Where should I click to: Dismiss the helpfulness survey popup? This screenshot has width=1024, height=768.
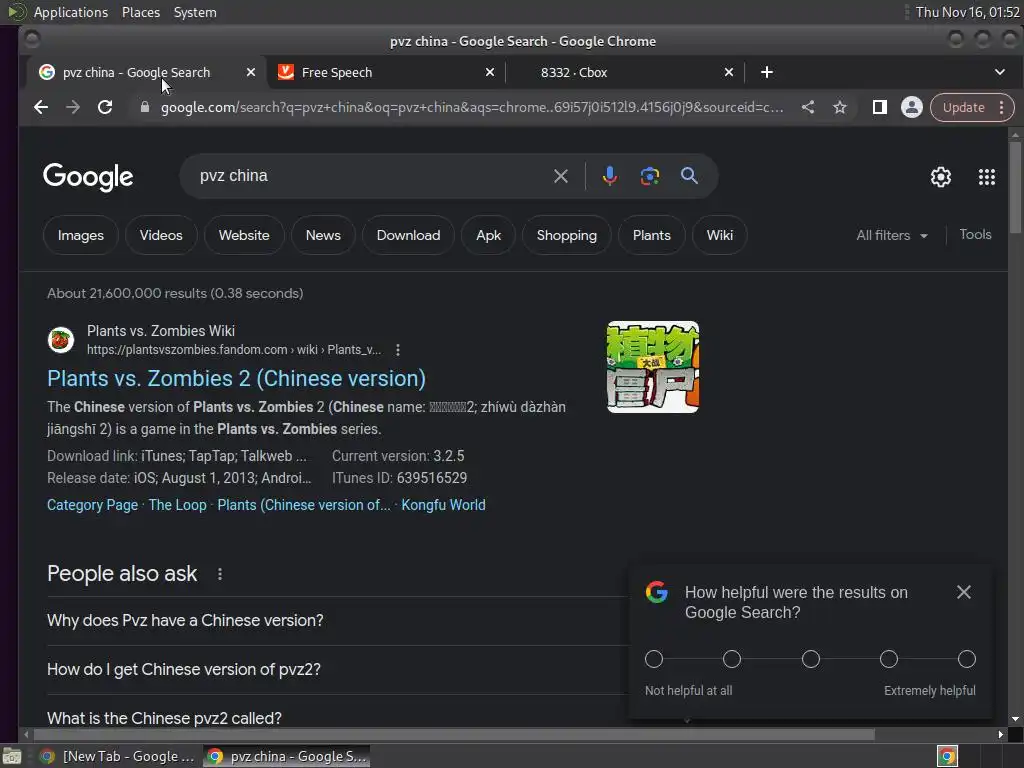(963, 592)
